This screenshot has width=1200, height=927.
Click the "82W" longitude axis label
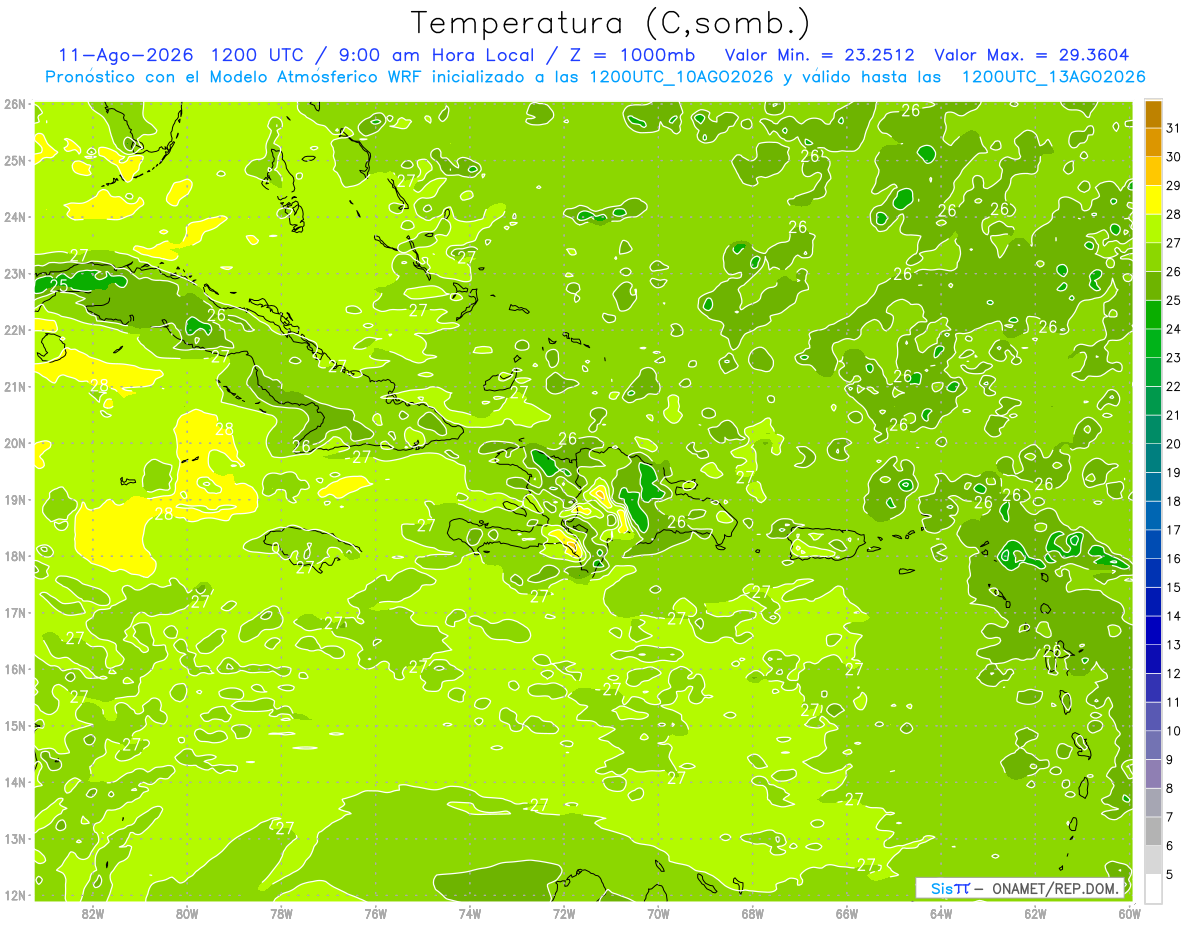coord(93,913)
